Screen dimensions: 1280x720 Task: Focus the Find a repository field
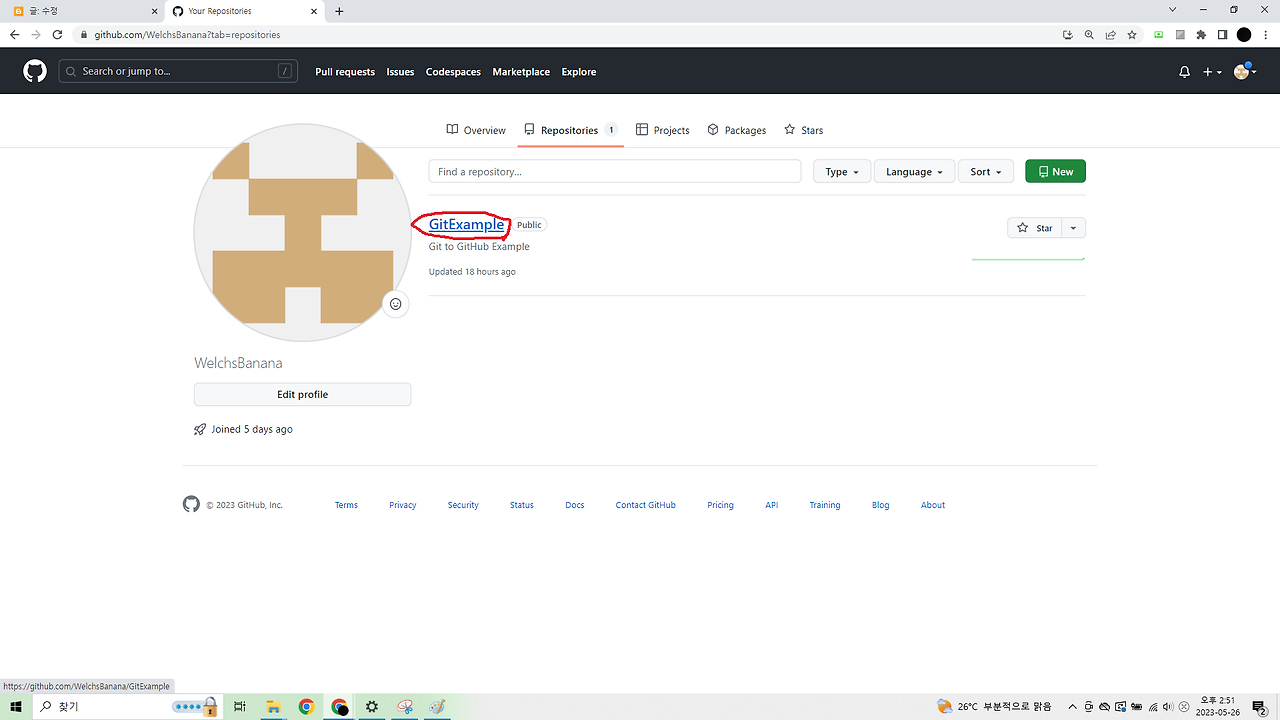(615, 172)
